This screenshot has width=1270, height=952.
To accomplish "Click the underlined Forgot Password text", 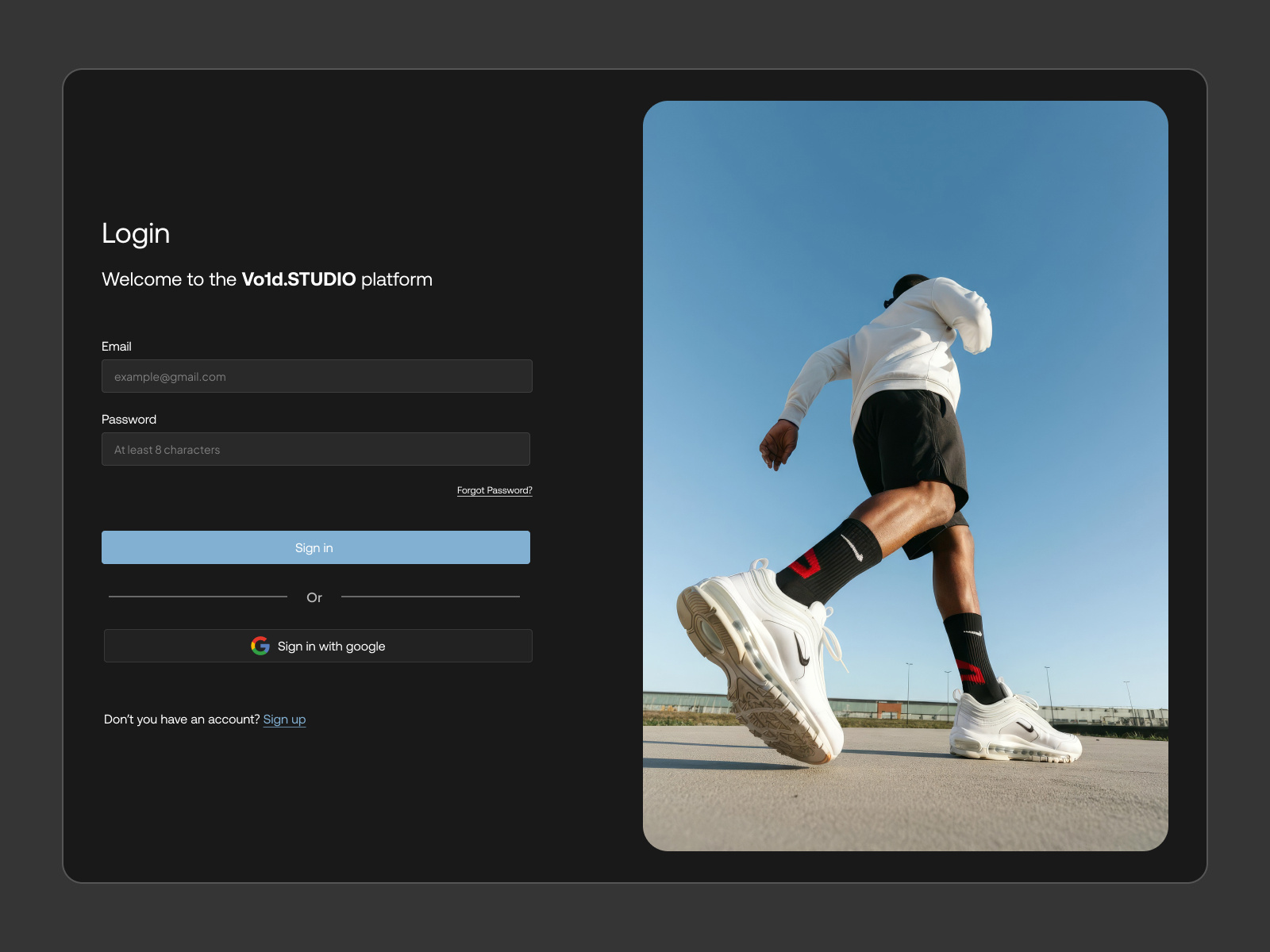I will pyautogui.click(x=494, y=490).
